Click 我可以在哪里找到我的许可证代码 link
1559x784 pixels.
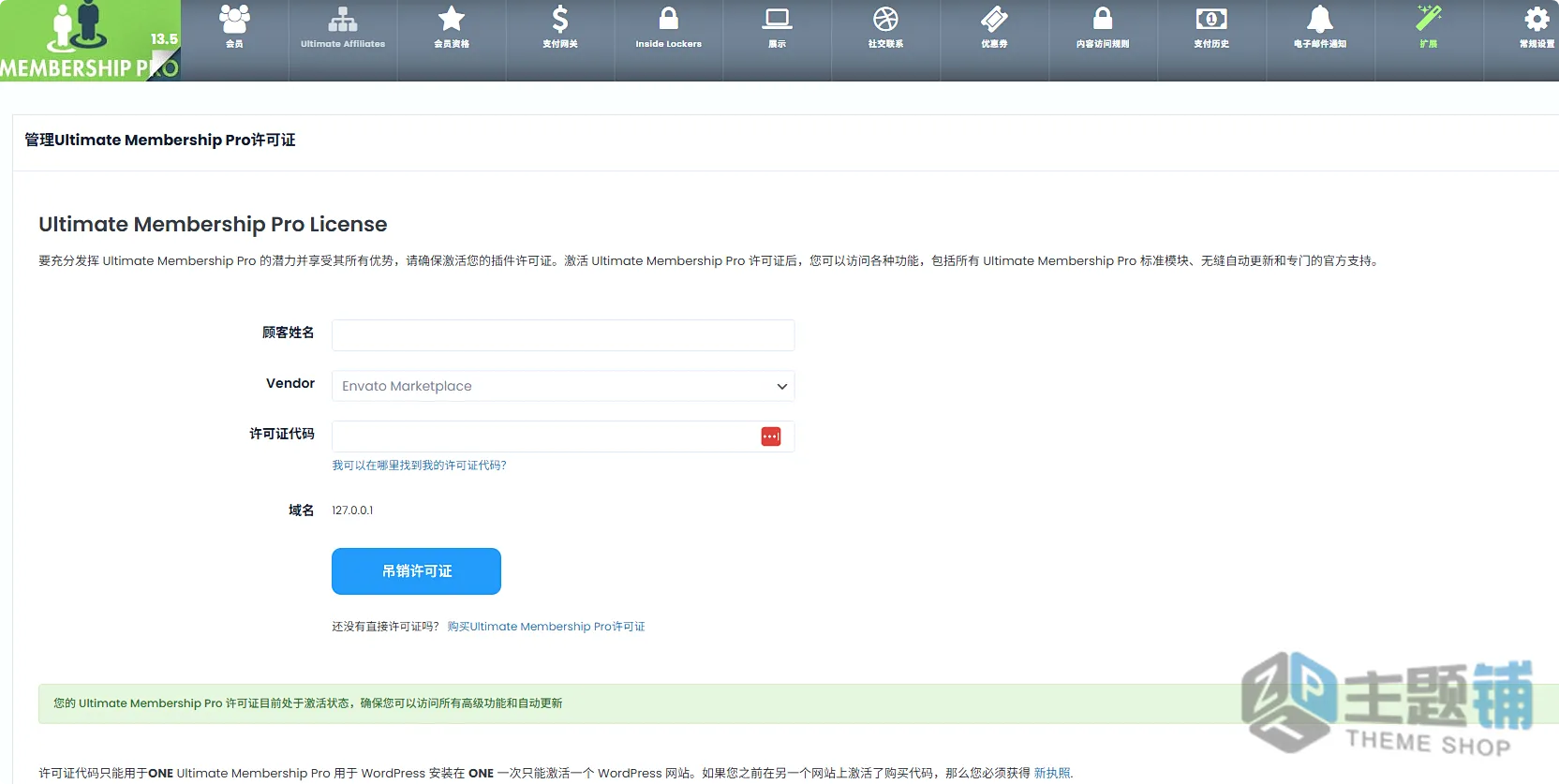(x=419, y=466)
